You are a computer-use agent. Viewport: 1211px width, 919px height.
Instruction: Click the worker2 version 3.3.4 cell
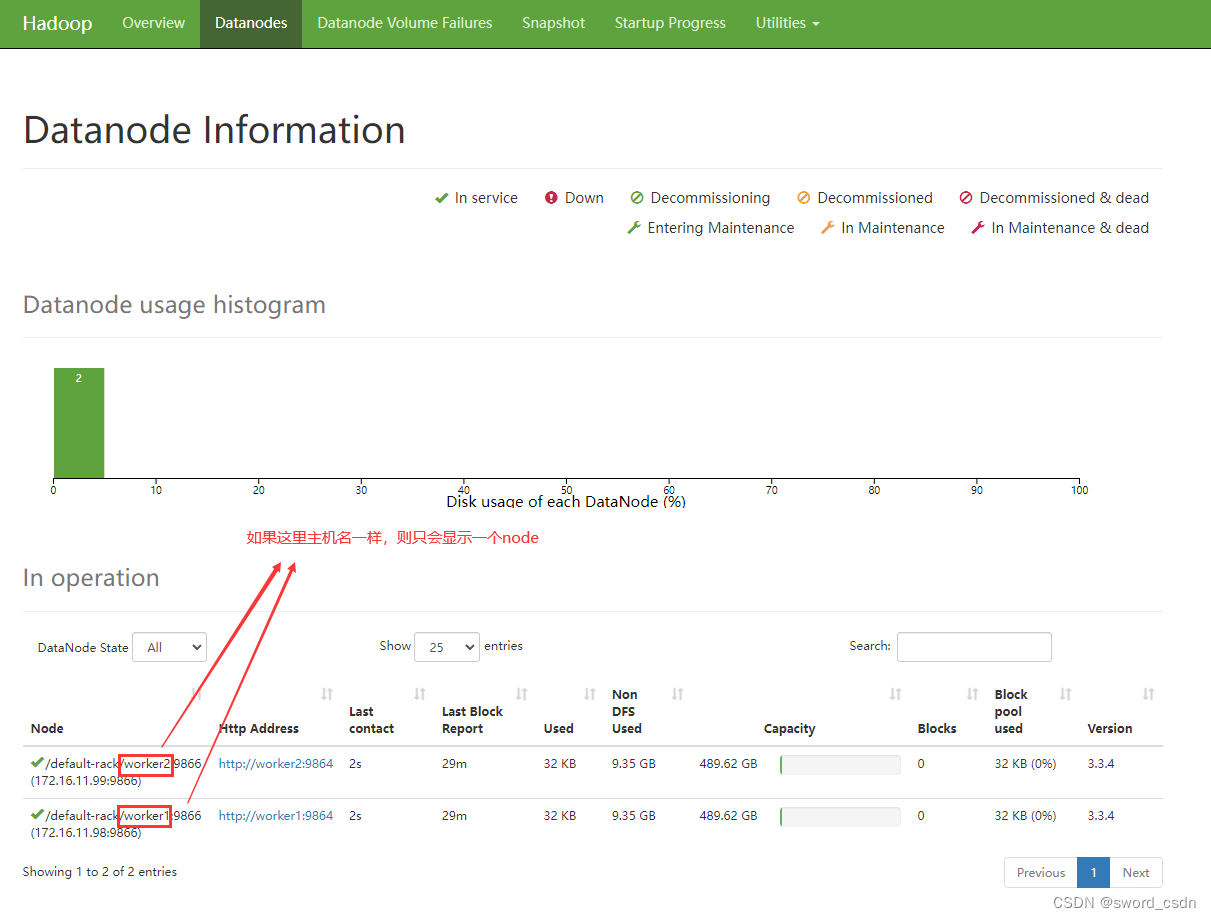point(1101,764)
